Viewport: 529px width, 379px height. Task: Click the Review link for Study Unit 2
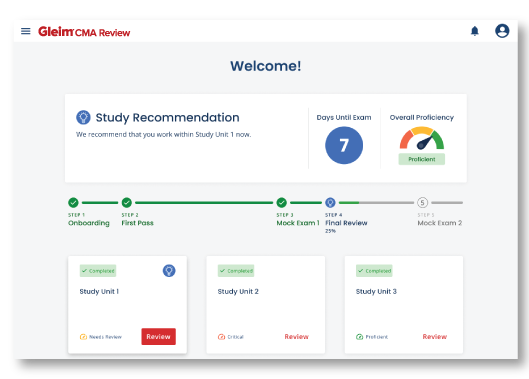[297, 336]
